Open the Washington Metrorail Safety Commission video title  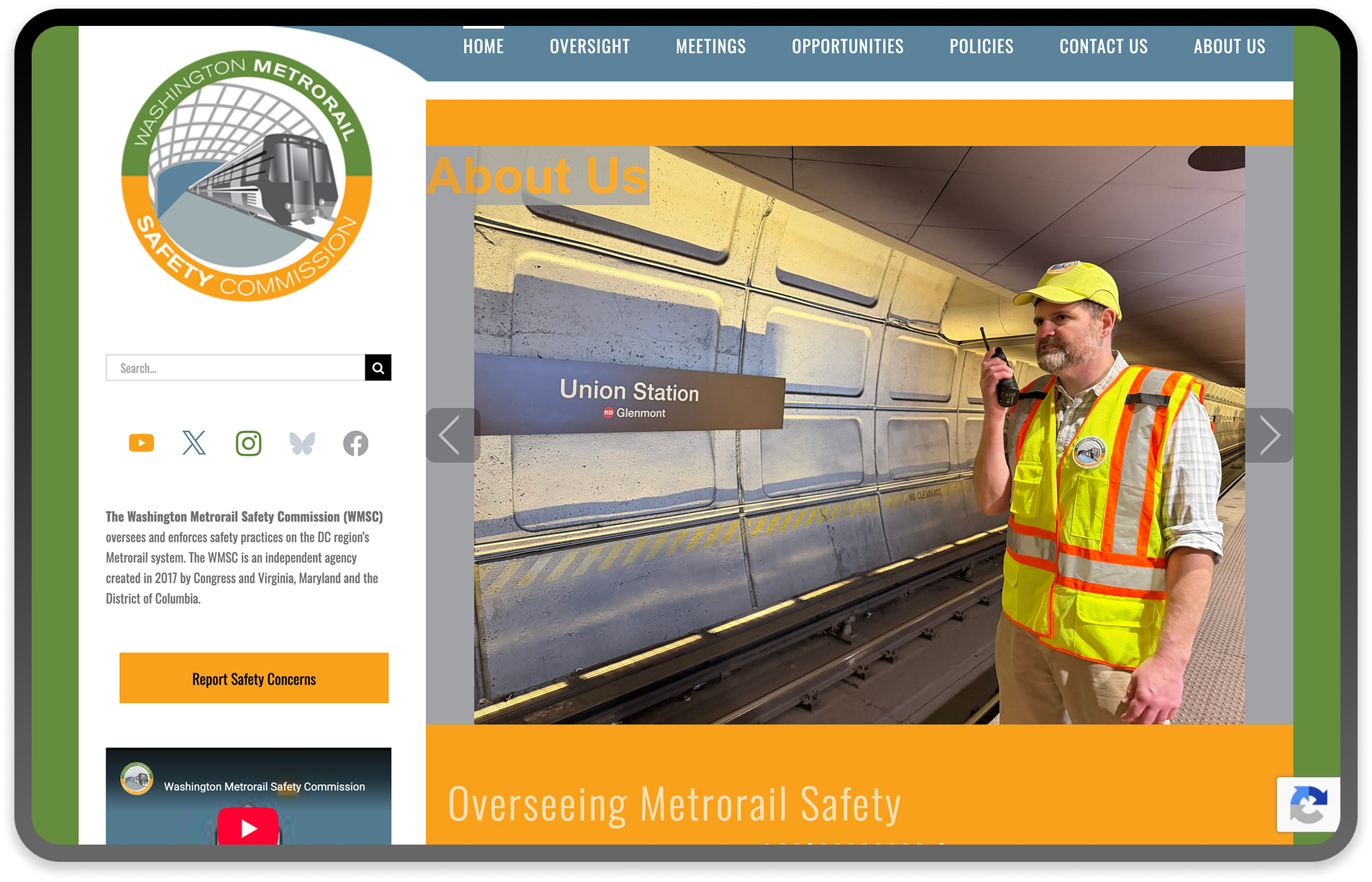tap(265, 786)
